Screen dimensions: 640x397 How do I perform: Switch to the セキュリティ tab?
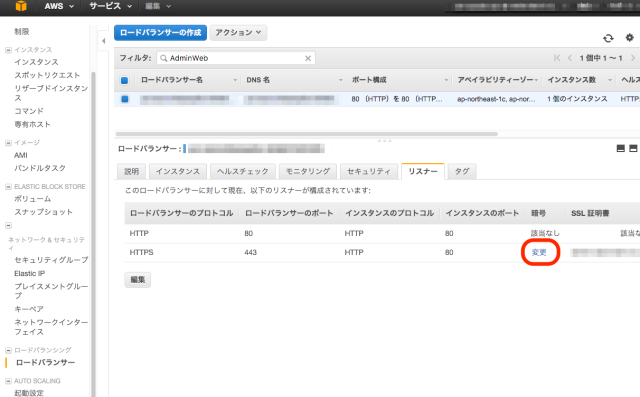(369, 171)
